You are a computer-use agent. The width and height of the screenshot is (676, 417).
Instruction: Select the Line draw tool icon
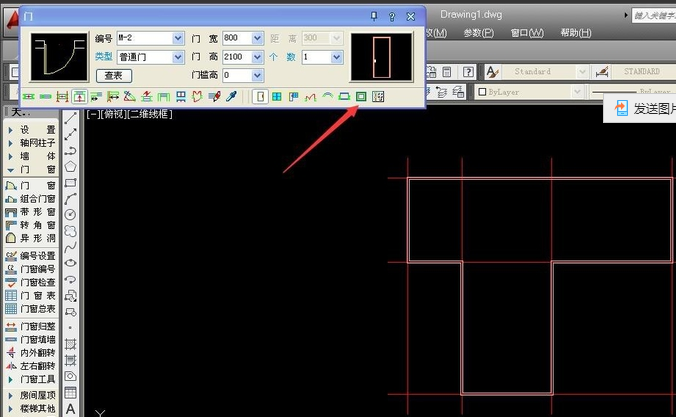coord(70,118)
